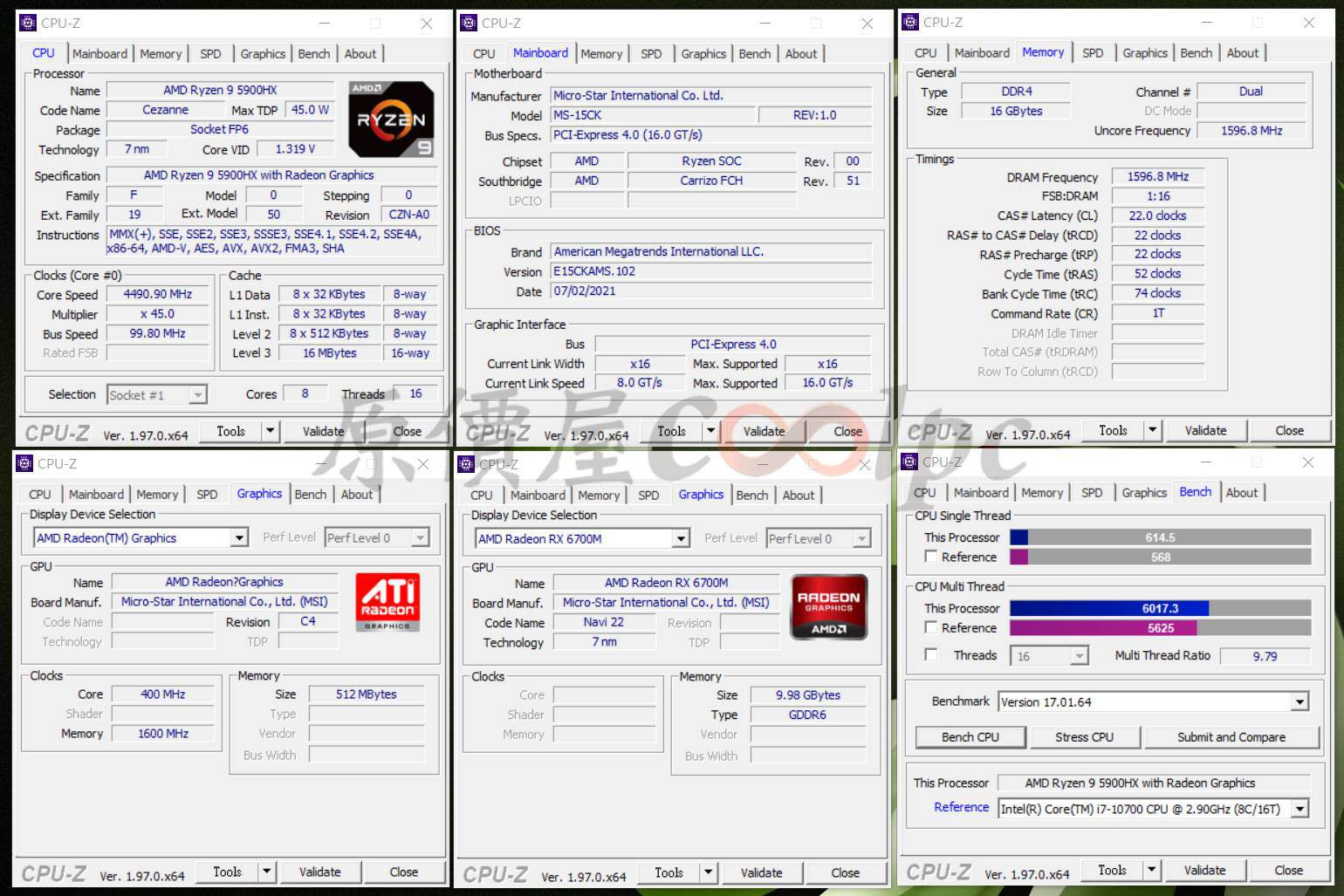Open Tools dropdown arrow in CPU window
This screenshot has height=896, width=1344.
point(270,431)
